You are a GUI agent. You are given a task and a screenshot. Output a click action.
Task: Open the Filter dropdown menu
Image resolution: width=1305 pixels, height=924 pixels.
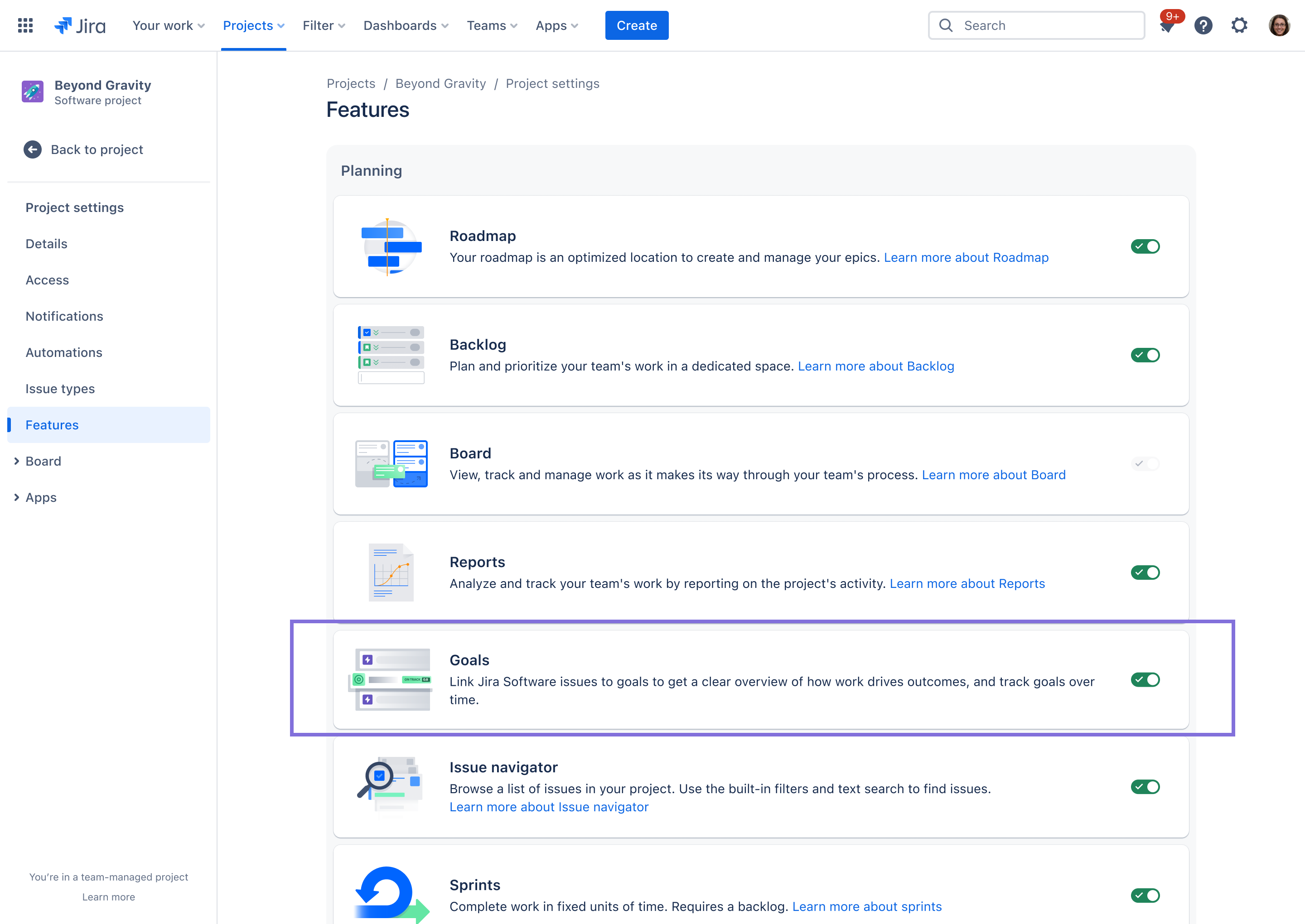(x=324, y=26)
